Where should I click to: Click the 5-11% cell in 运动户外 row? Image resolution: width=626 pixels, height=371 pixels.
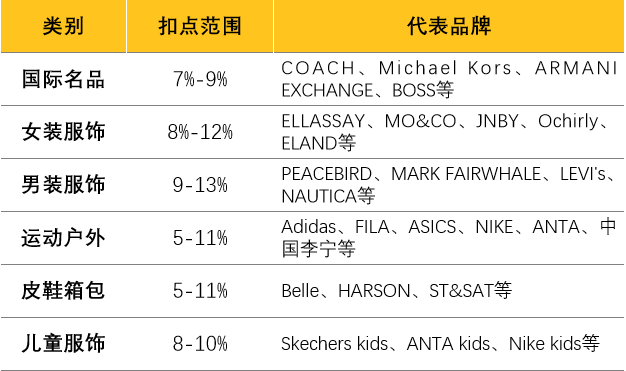200,238
